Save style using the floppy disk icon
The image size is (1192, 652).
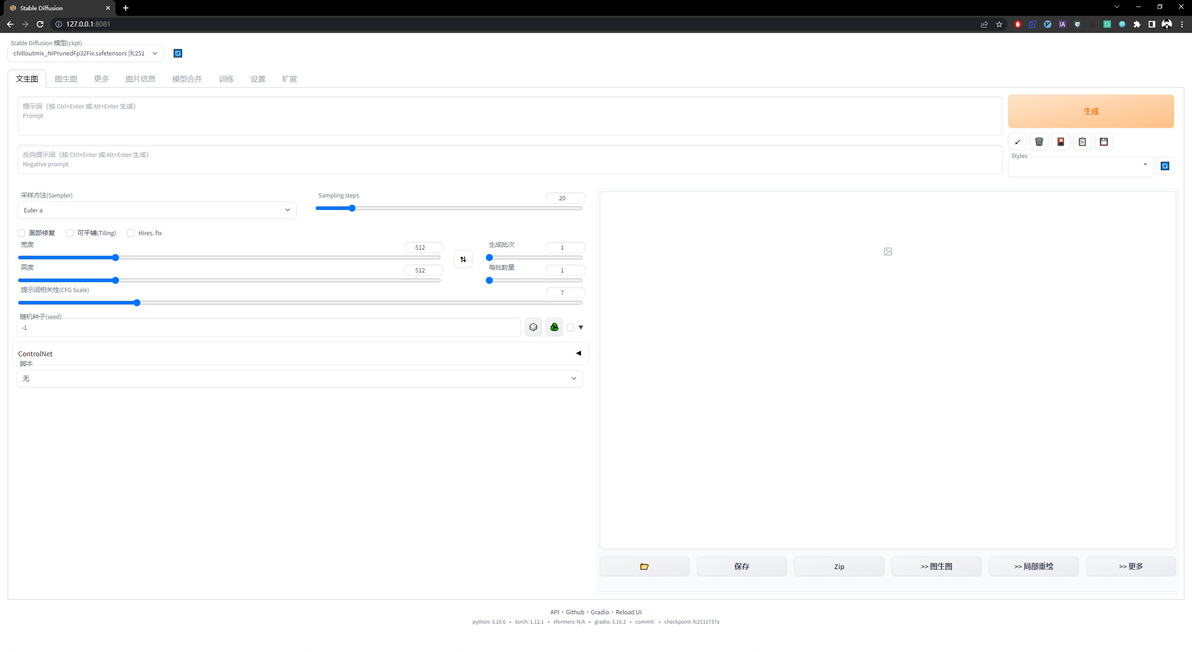click(x=1104, y=142)
